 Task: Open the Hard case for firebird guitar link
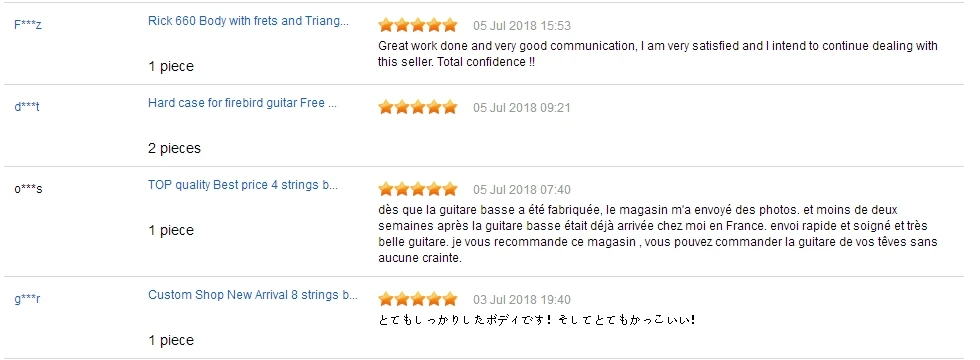[242, 103]
